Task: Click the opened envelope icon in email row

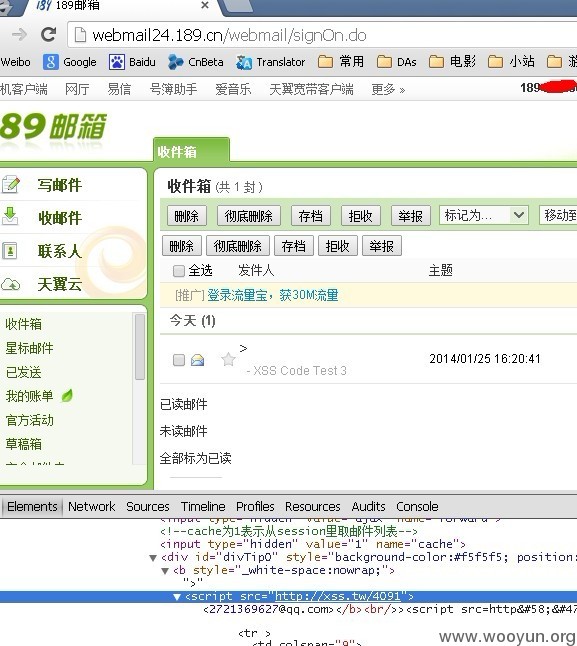Action: 198,360
